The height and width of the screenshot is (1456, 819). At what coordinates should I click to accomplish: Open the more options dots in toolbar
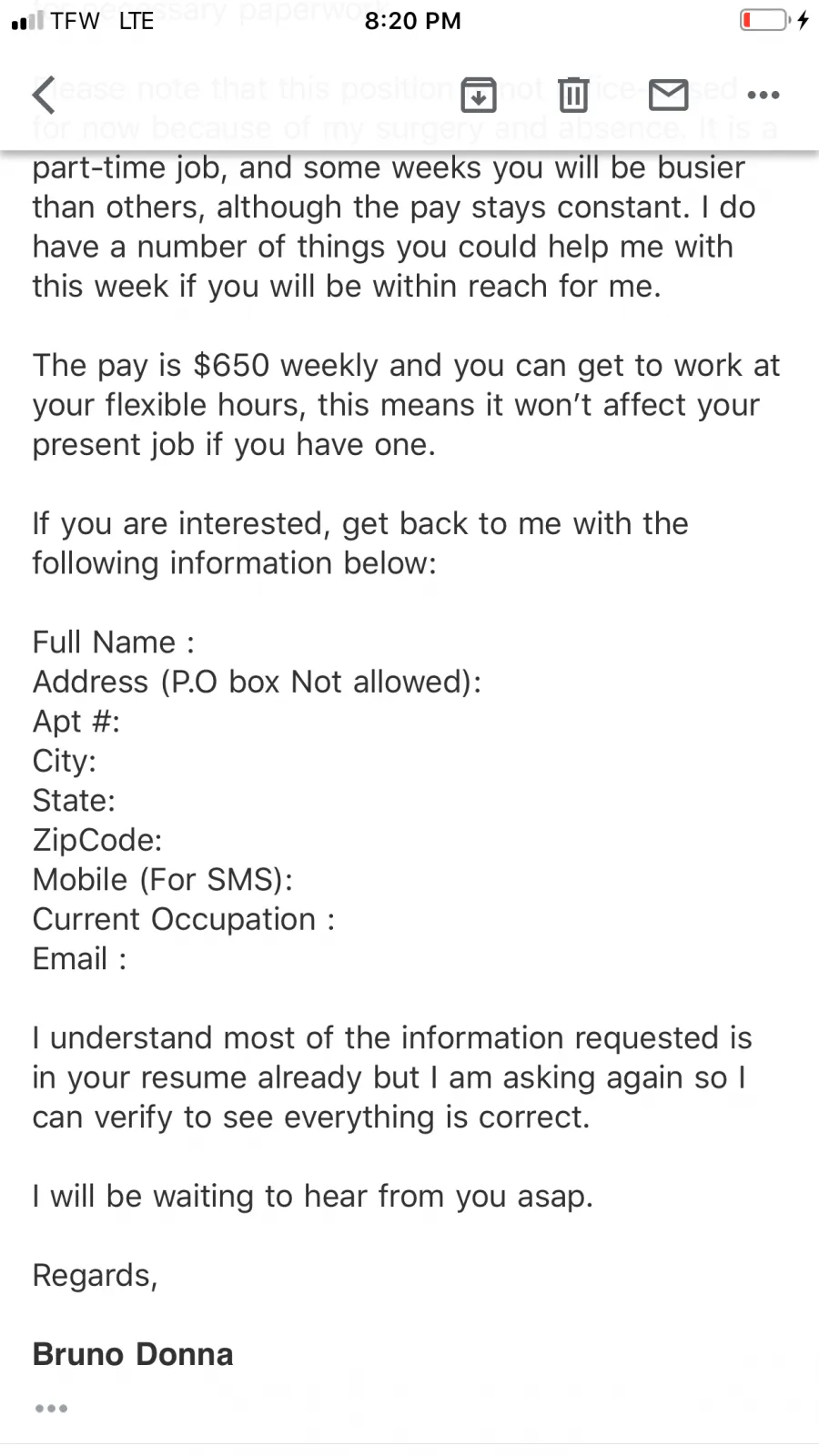click(763, 95)
